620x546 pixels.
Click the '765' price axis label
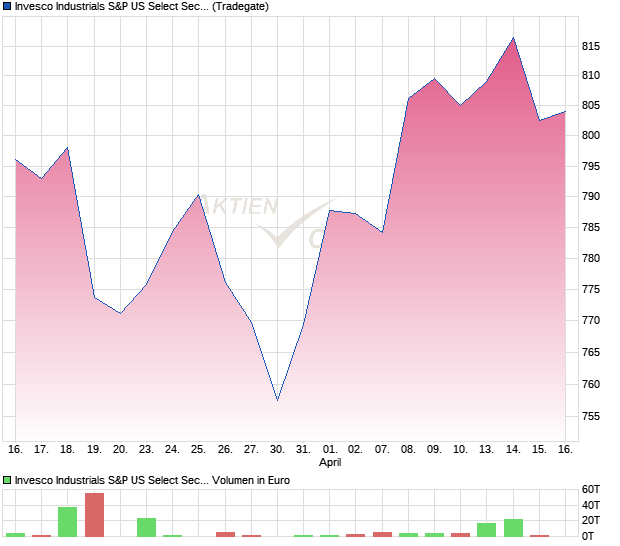pyautogui.click(x=590, y=352)
